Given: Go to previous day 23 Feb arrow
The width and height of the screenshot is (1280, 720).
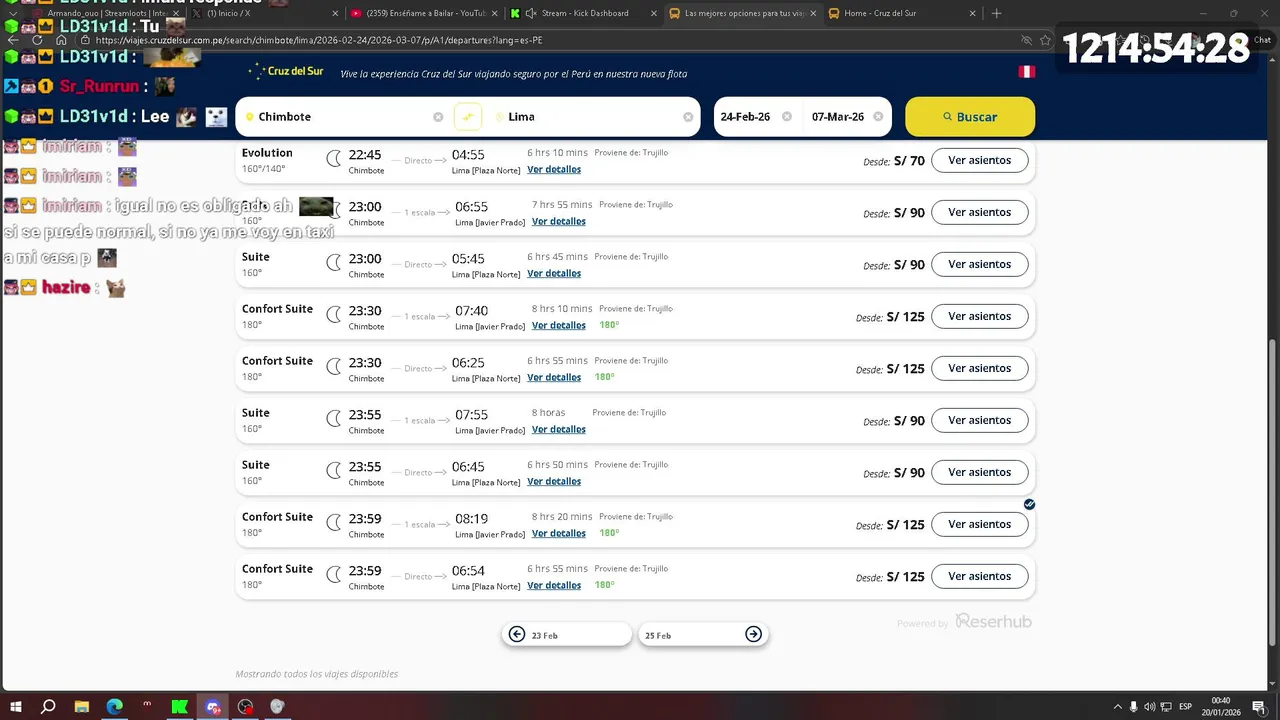Looking at the screenshot, I should [x=517, y=634].
